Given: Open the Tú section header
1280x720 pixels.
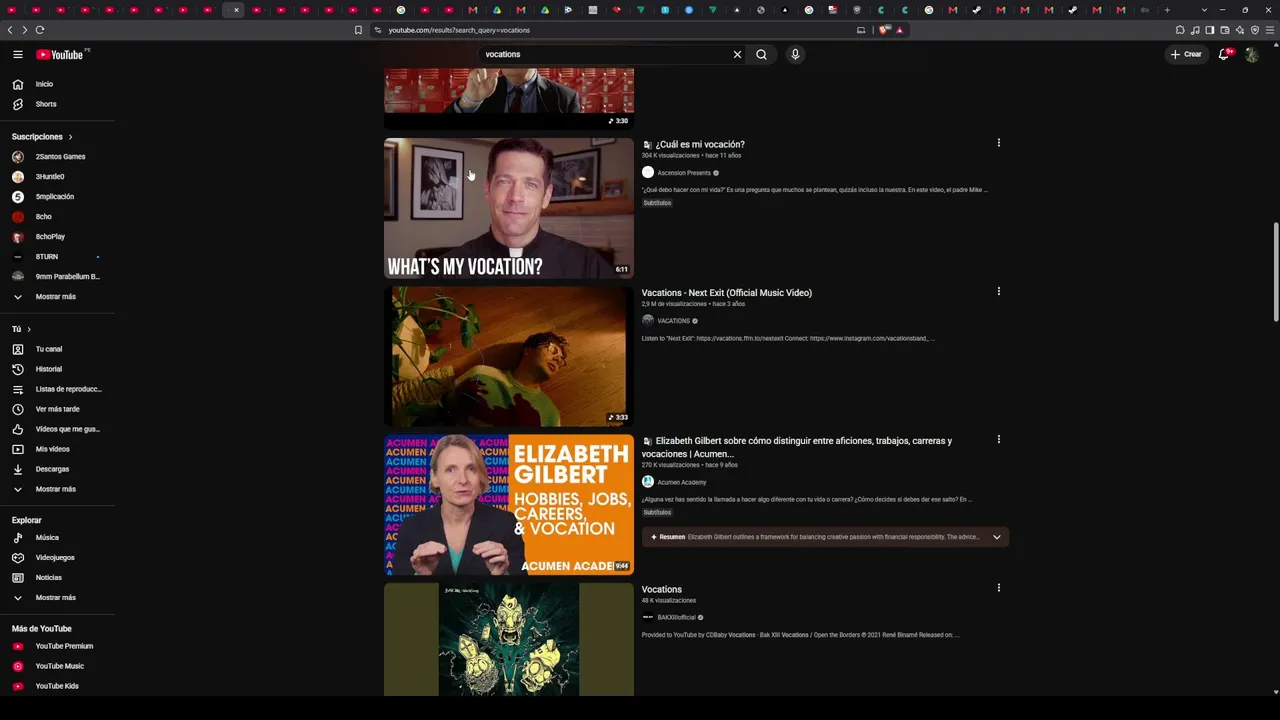Looking at the screenshot, I should [21, 329].
